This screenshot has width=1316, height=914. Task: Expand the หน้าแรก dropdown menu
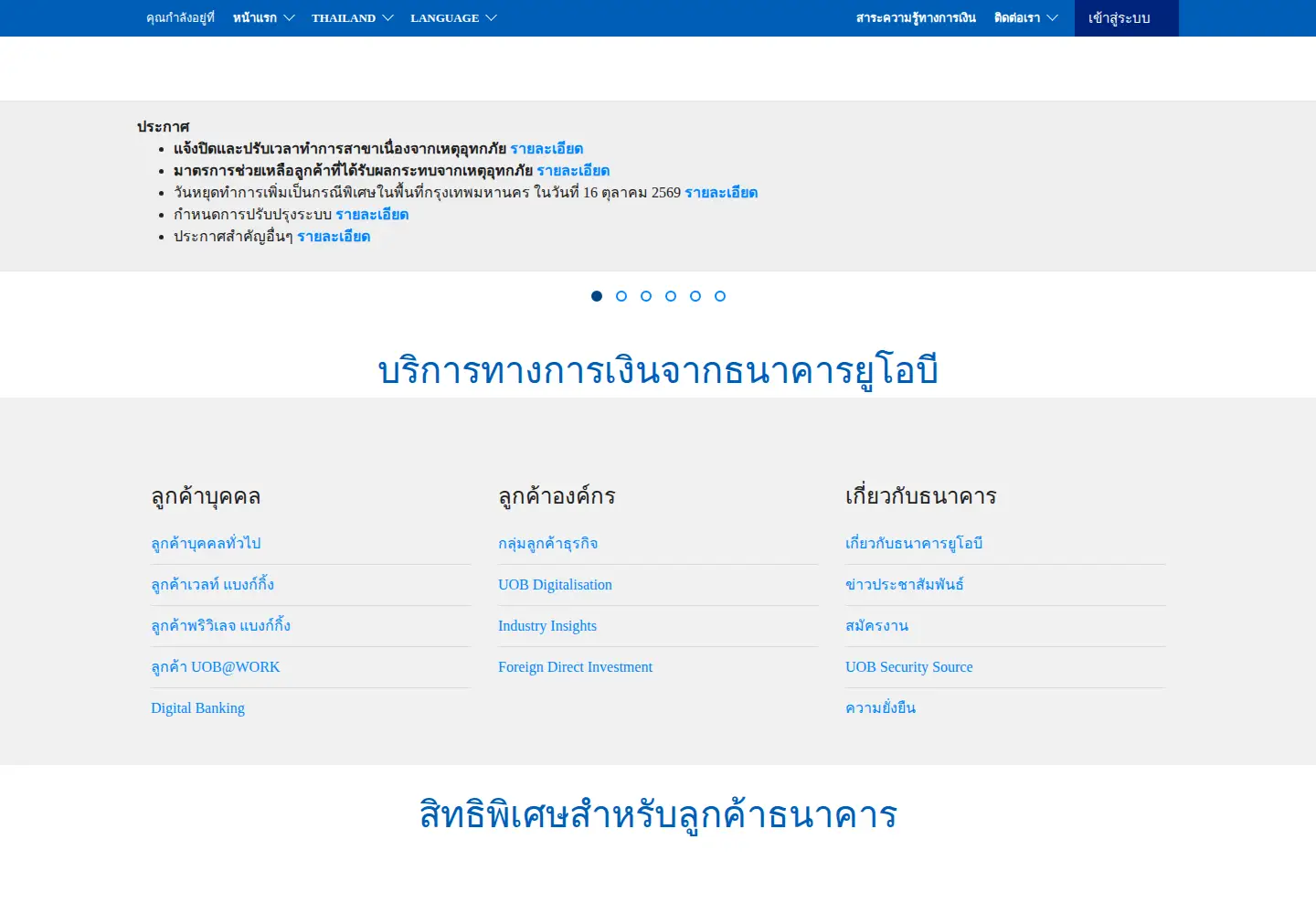pos(263,18)
